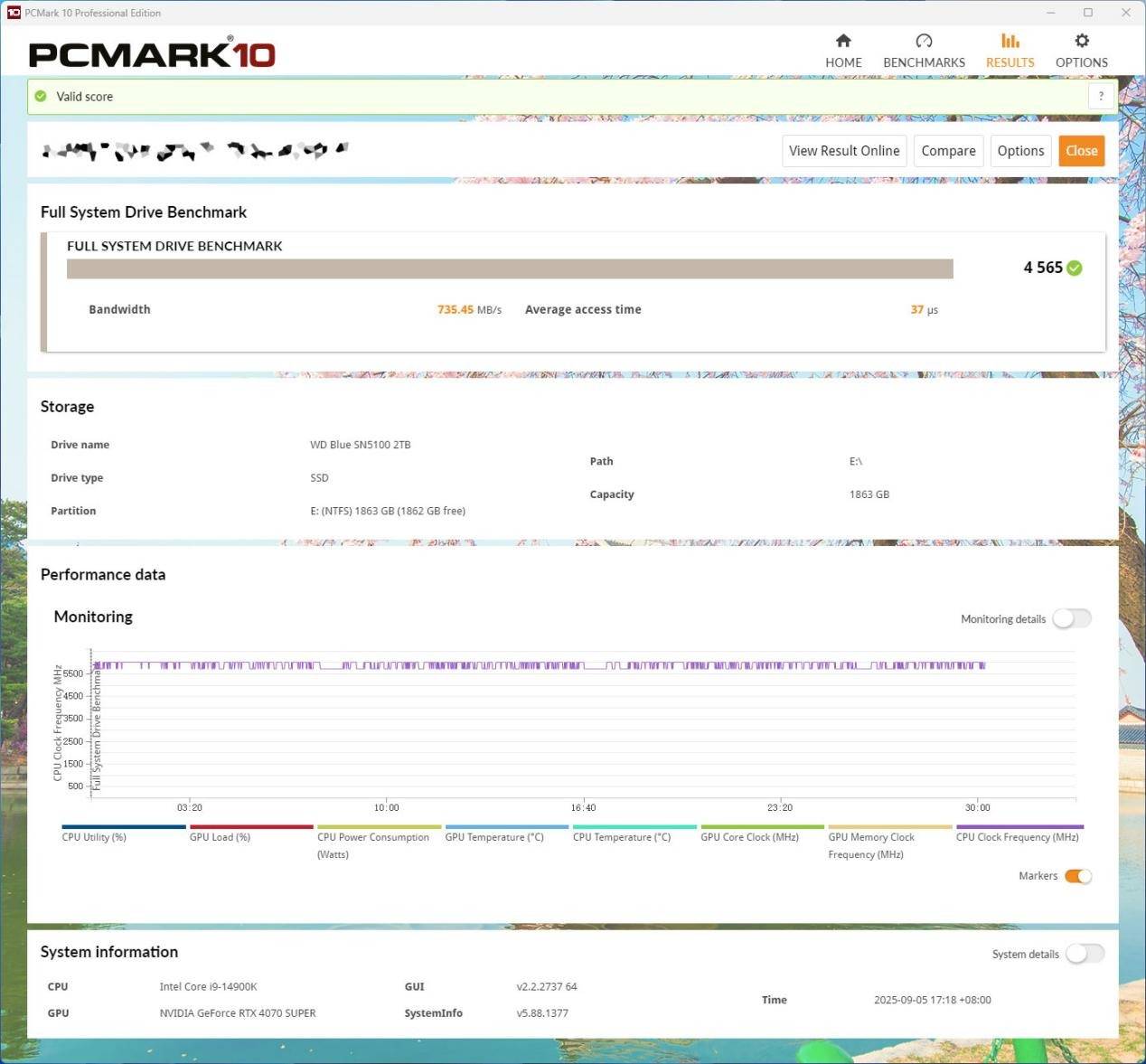The height and width of the screenshot is (1064, 1146).
Task: Maximize the PCMark 10 window
Action: [x=1088, y=13]
